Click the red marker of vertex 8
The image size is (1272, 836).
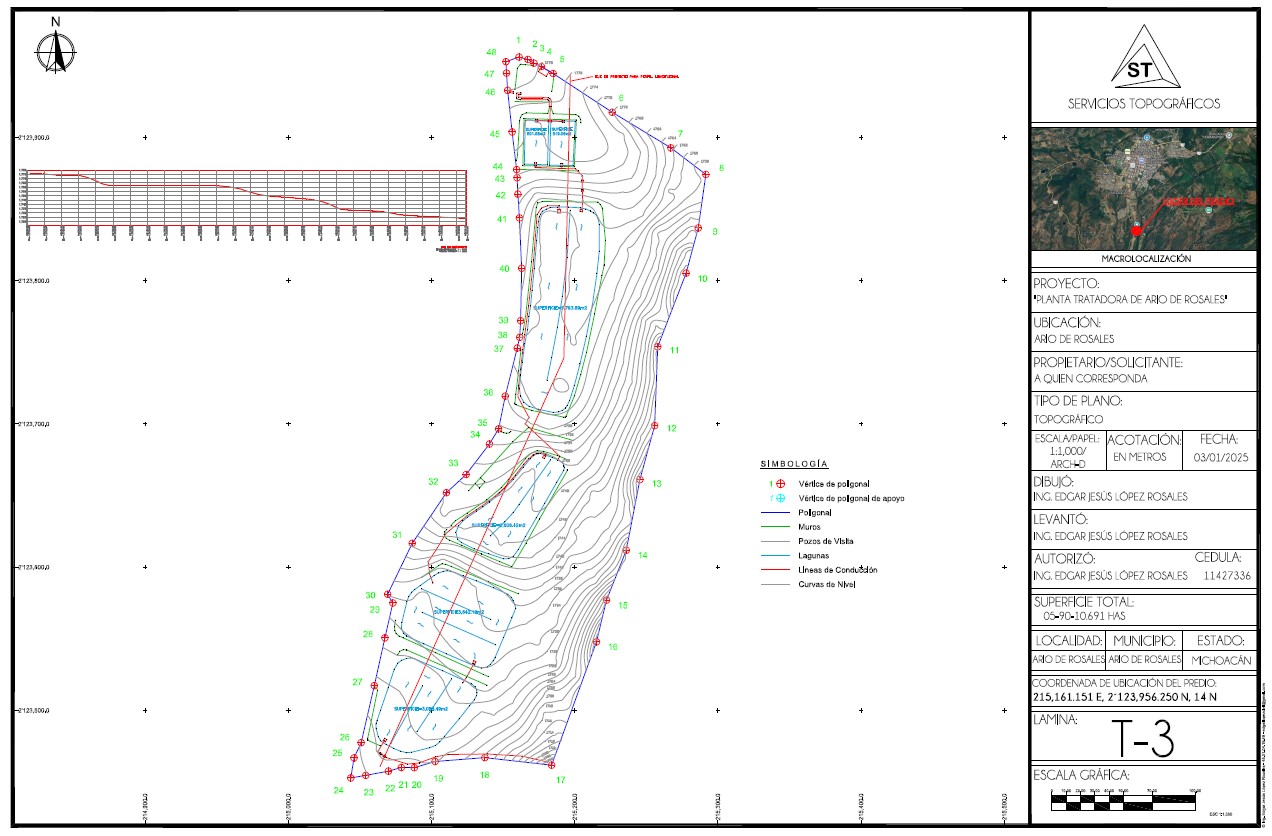[705, 174]
